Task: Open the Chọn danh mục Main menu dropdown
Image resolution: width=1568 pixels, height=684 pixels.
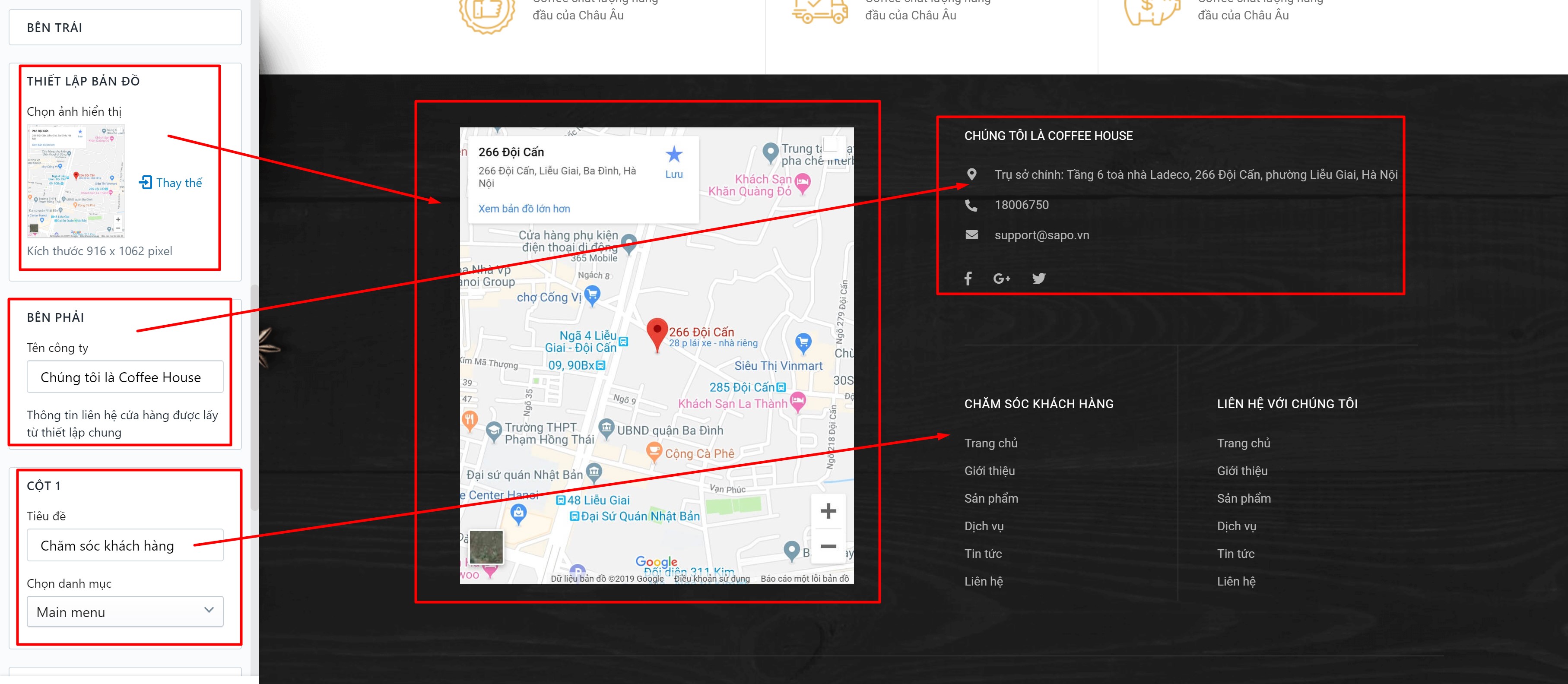Action: [x=125, y=611]
